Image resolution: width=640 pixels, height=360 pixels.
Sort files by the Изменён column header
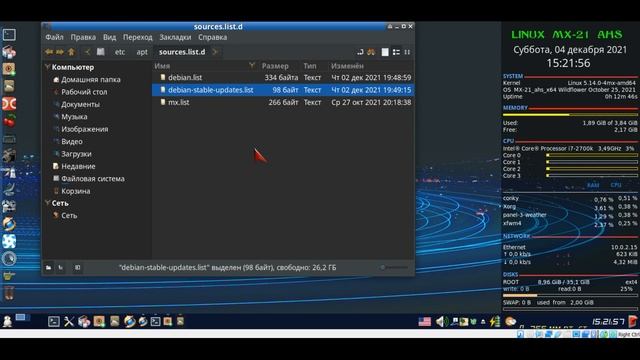pyautogui.click(x=347, y=66)
